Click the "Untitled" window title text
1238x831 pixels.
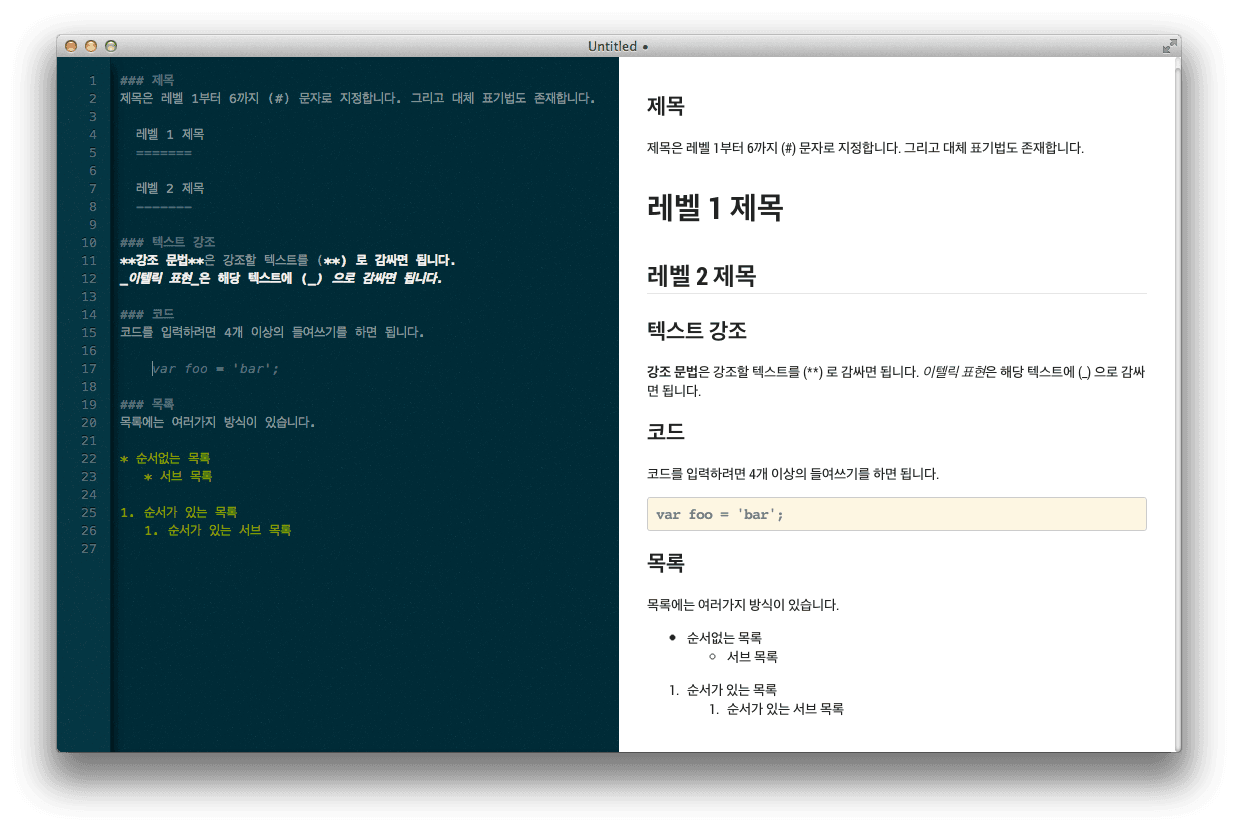[x=612, y=46]
